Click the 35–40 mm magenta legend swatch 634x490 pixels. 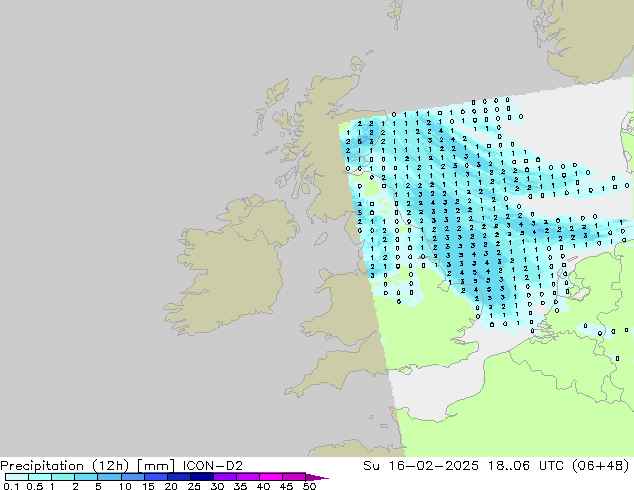pos(248,477)
